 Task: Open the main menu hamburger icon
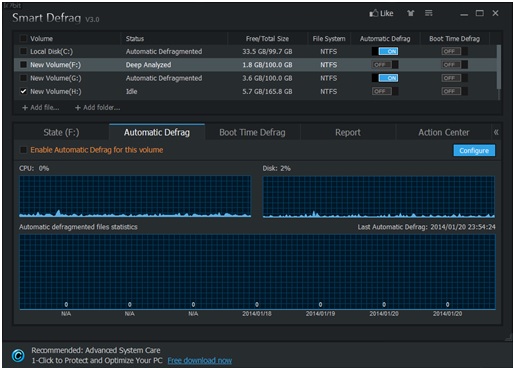pos(429,13)
